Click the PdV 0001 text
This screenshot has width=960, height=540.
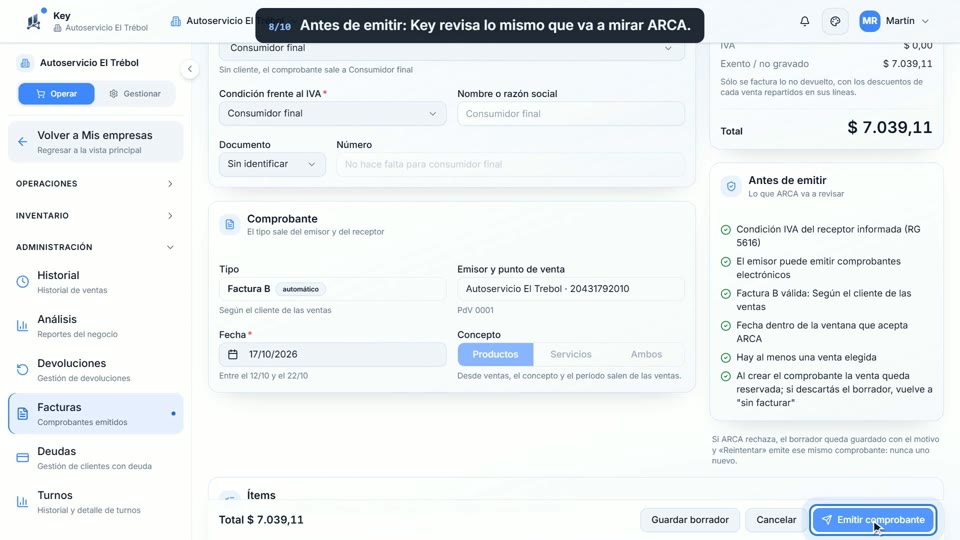click(475, 310)
